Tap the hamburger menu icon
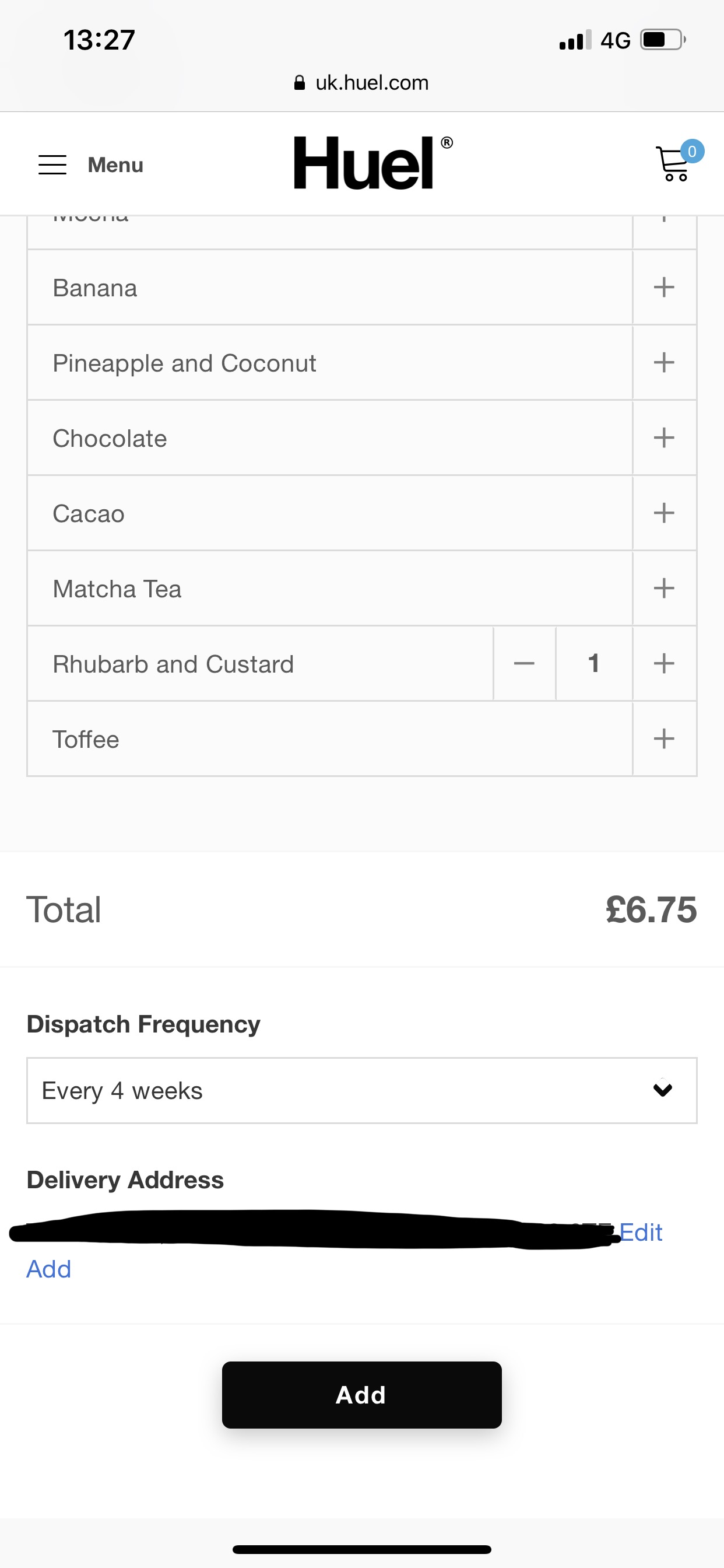Screen dimensions: 724x1568 click(52, 165)
